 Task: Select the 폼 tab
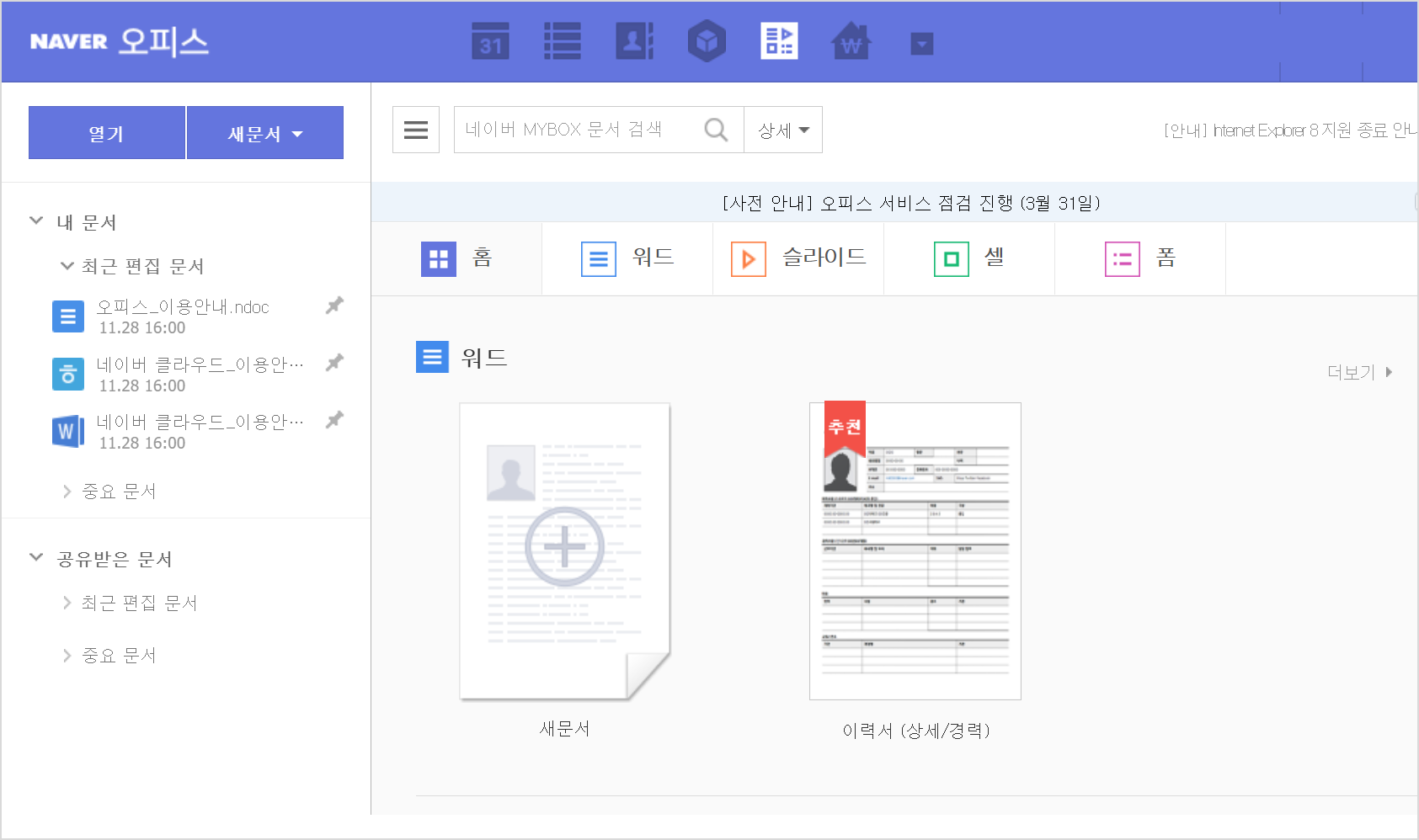coord(1140,258)
